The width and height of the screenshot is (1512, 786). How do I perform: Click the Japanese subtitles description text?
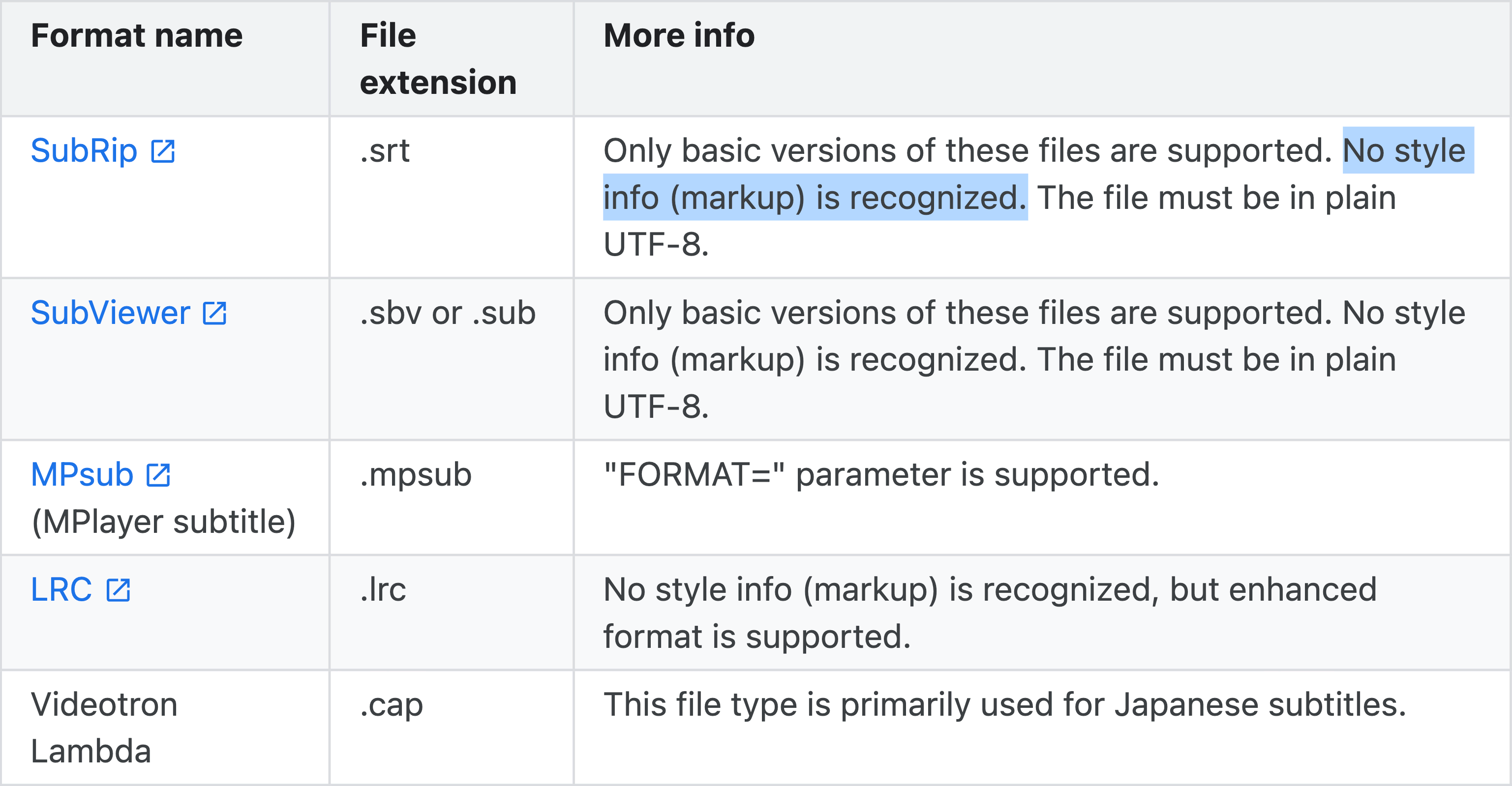click(1004, 705)
